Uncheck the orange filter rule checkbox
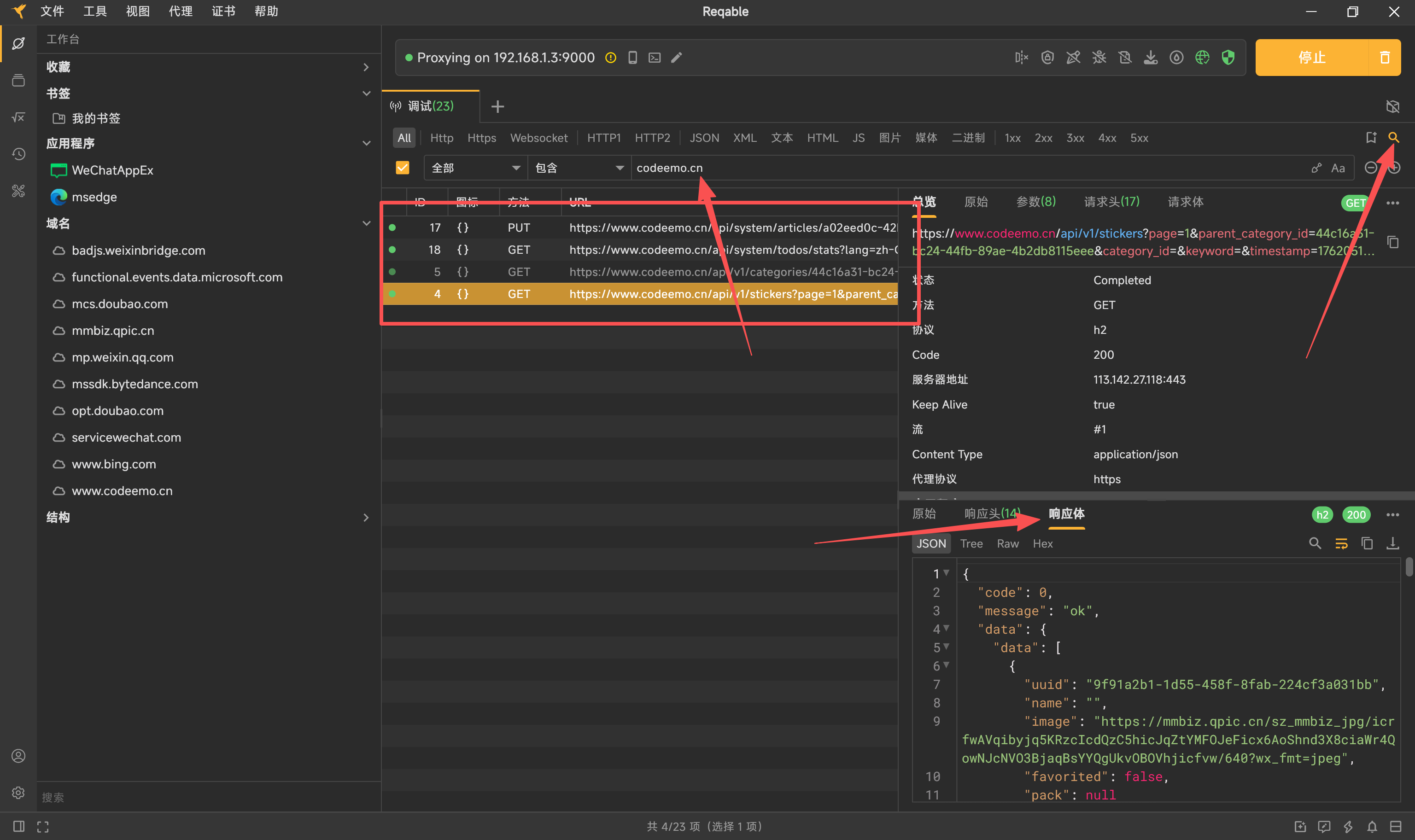Screen dimensions: 1415x840 click(403, 168)
